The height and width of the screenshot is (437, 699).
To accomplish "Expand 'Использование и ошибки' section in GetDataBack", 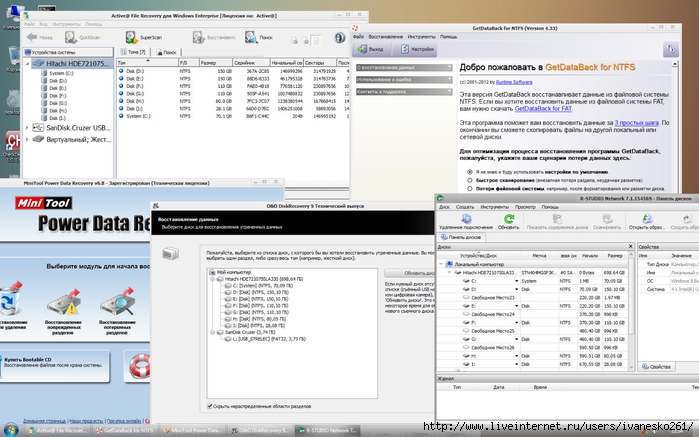I will [x=404, y=79].
